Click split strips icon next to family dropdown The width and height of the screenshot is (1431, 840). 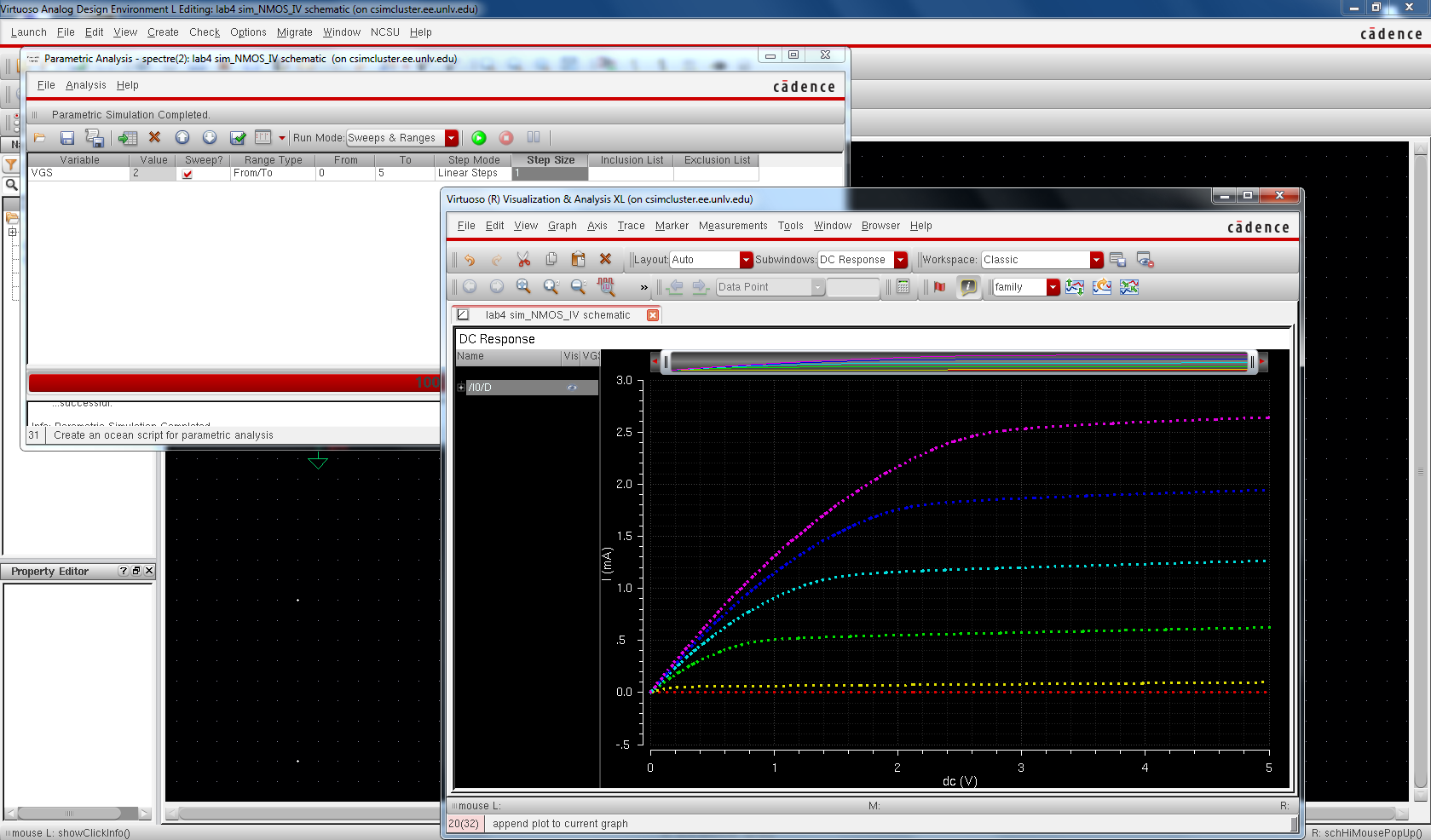(1074, 287)
